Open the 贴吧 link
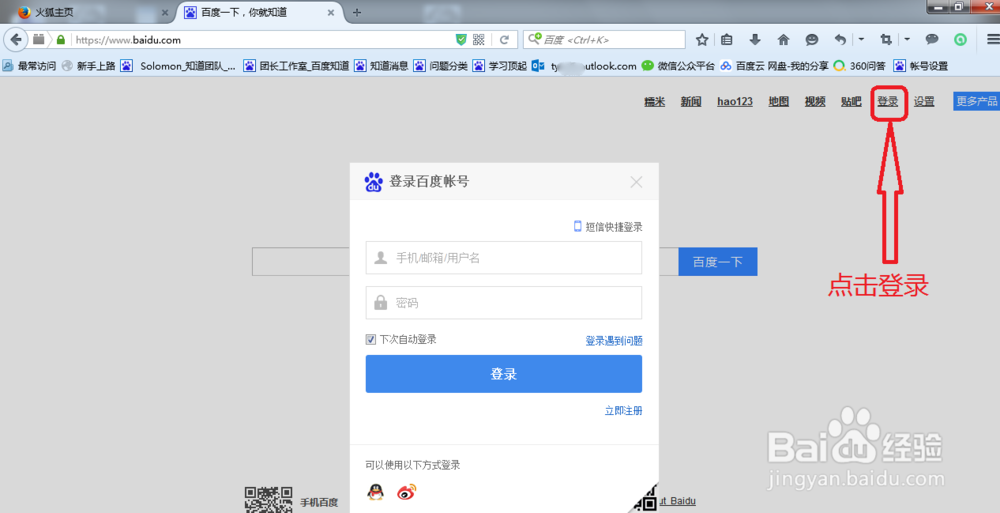The height and width of the screenshot is (513, 1000). point(851,101)
